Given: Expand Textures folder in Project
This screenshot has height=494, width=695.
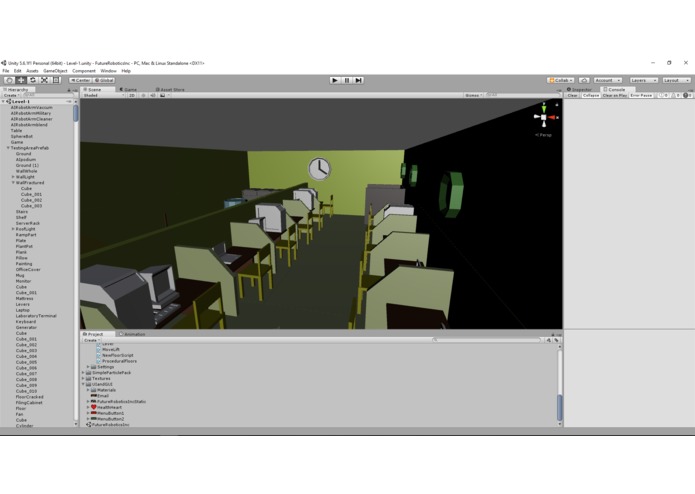Looking at the screenshot, I should [83, 378].
